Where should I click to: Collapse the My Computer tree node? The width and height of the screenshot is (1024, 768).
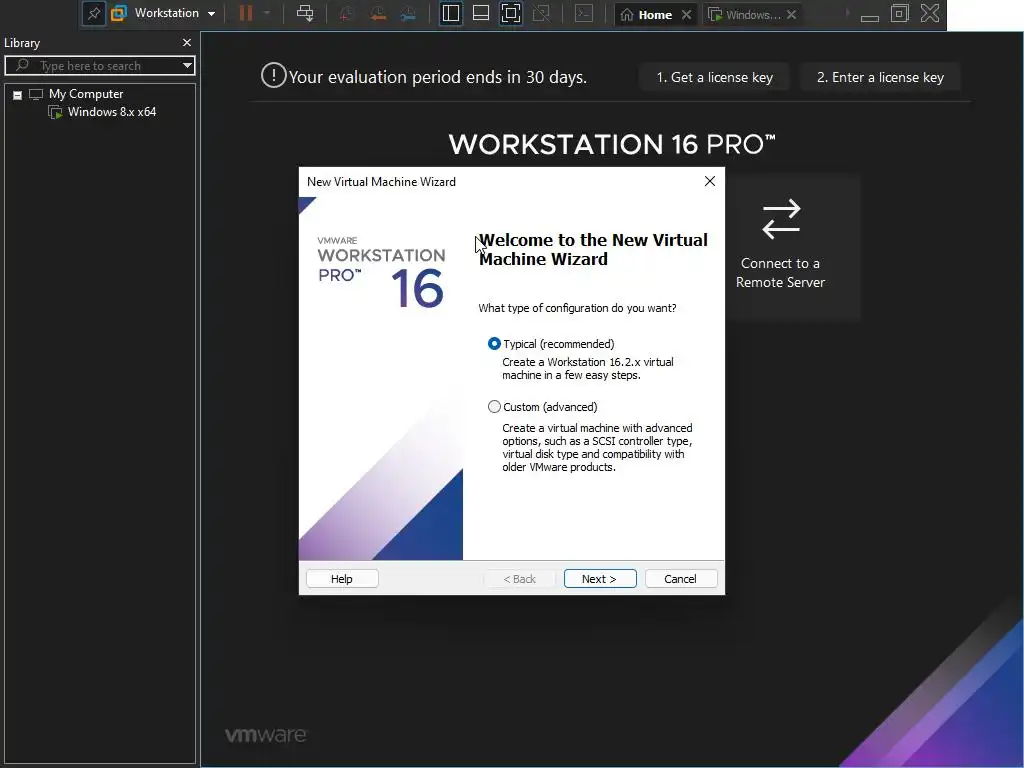18,95
